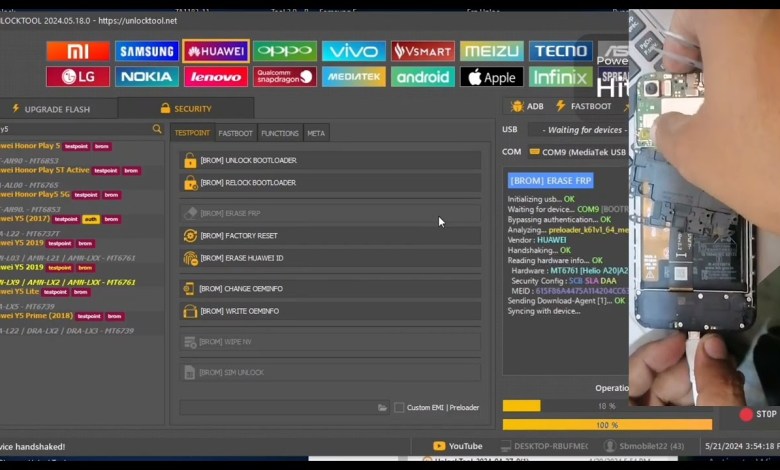Click the YouTube icon in status bar

point(439,446)
